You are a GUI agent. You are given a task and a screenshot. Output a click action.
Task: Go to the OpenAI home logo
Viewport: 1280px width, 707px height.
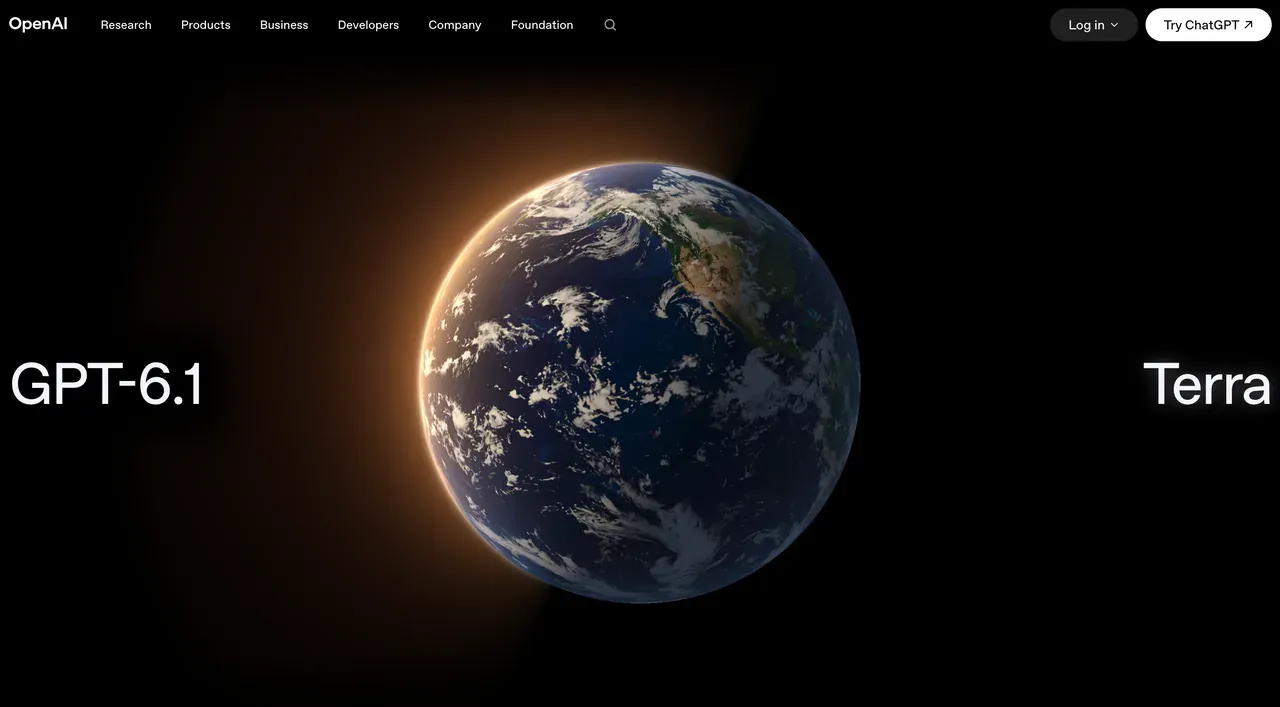[x=38, y=24]
